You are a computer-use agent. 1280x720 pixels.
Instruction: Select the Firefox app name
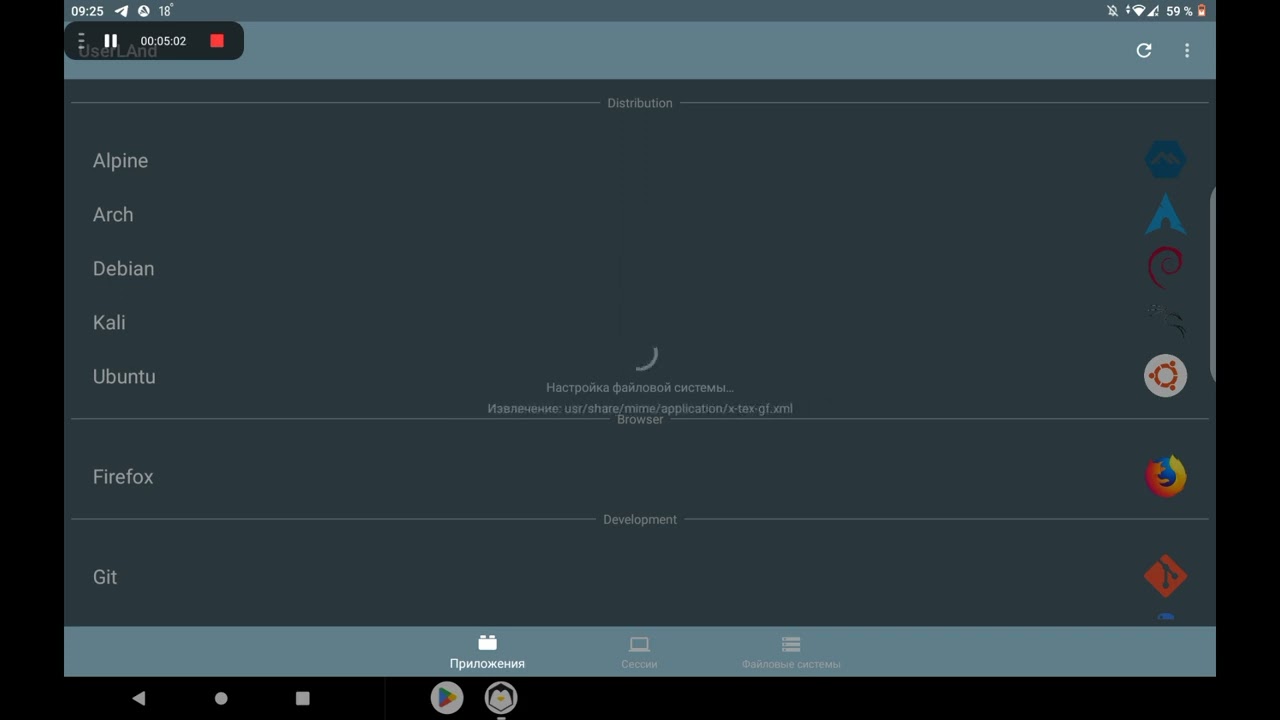coord(123,477)
